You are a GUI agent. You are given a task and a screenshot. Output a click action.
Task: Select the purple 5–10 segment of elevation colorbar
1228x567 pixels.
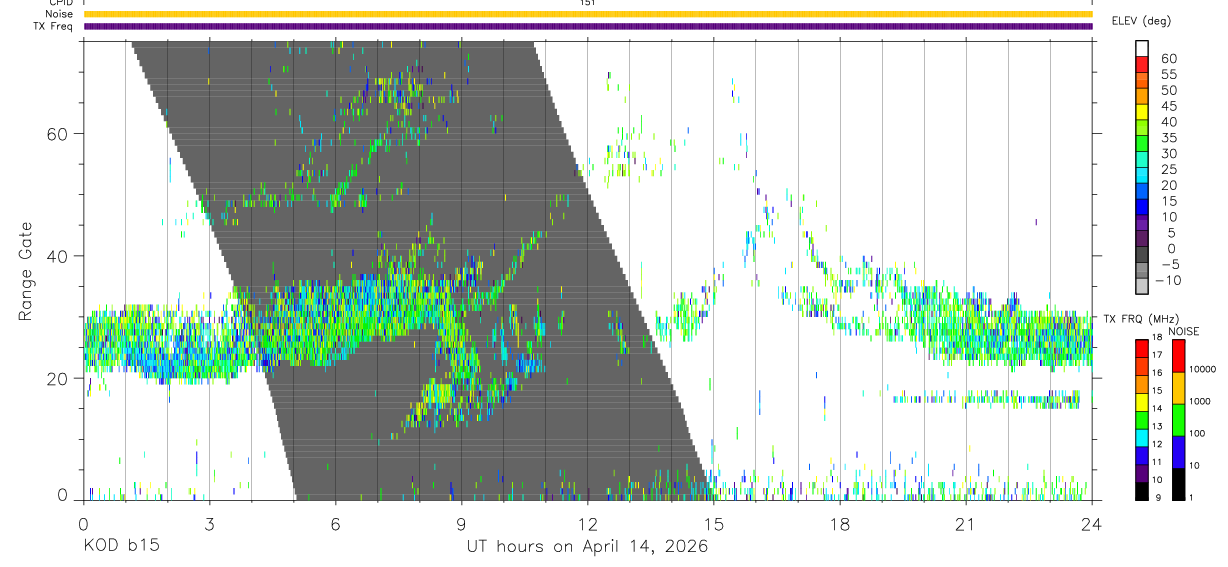(x=1142, y=225)
